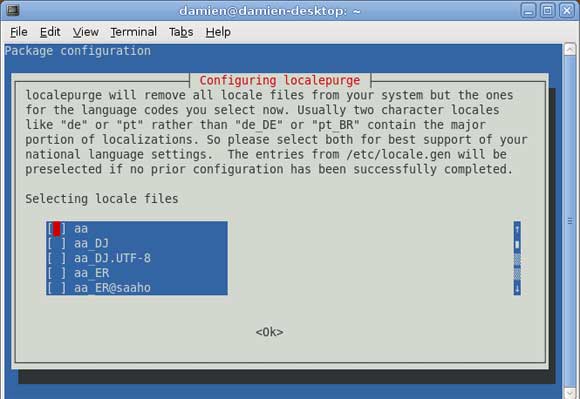The height and width of the screenshot is (399, 580).
Task: Click the 'Configuring localepurge' dialog title
Action: (x=280, y=80)
